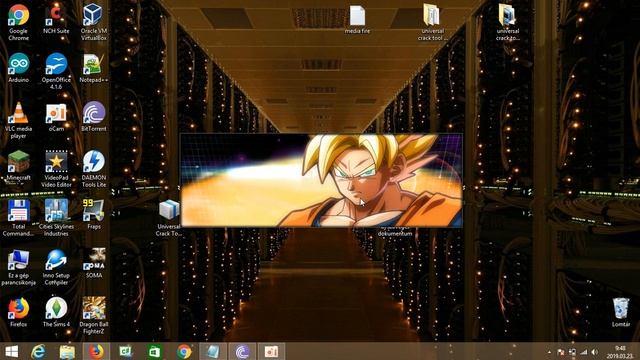Select Inno Setup Compiler shortcut
Viewport: 640px width, 360px height.
[x=56, y=267]
